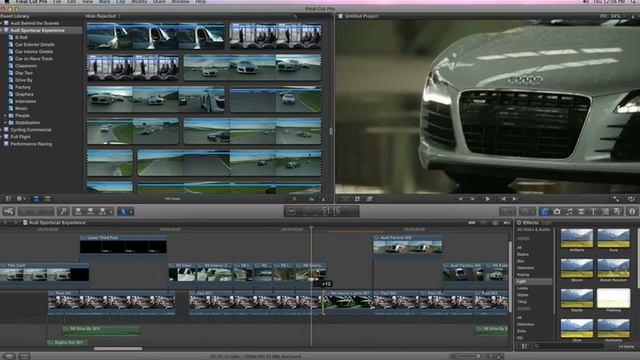Open the Photos browser camera icon
Screen dimensions: 640x360
557,211
